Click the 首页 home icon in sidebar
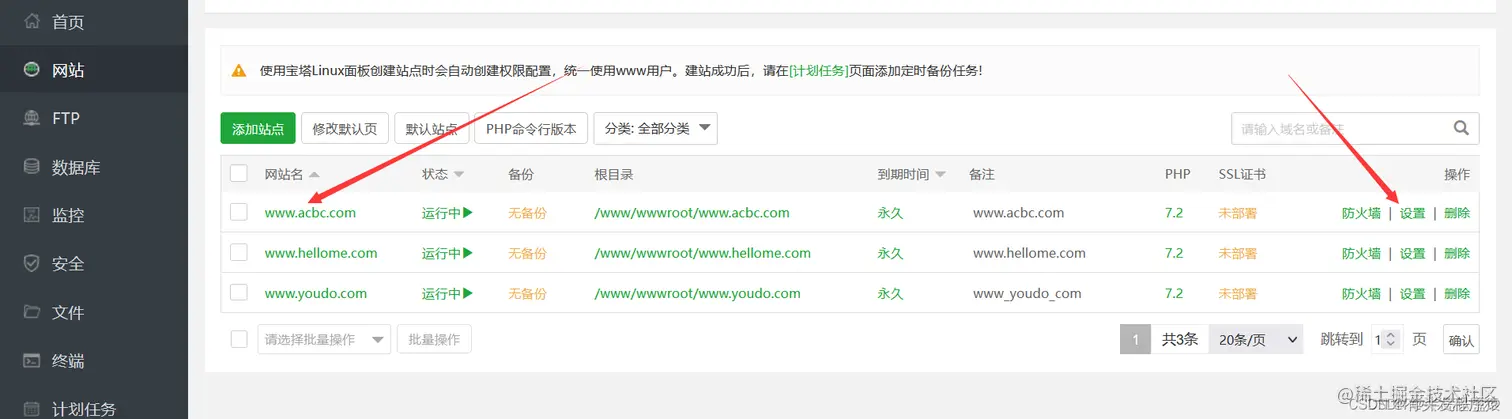 click(x=32, y=21)
